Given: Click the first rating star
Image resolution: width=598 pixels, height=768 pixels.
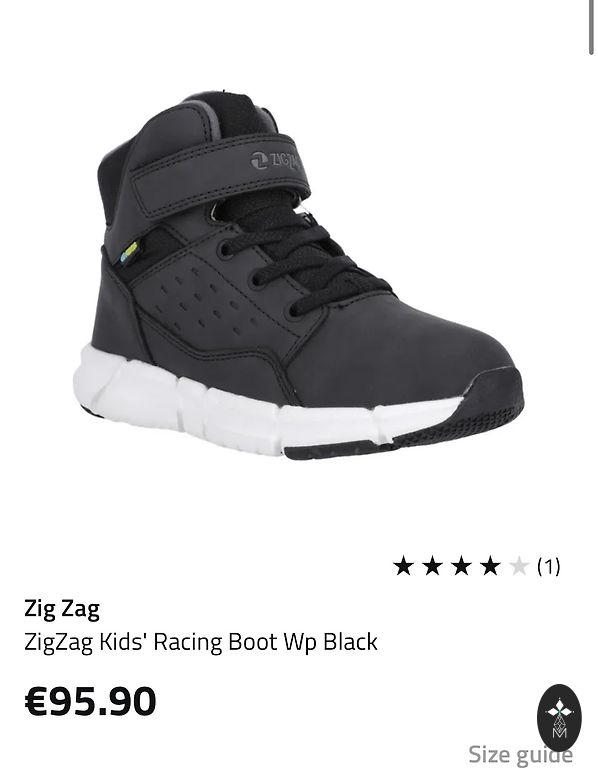Looking at the screenshot, I should [x=404, y=566].
